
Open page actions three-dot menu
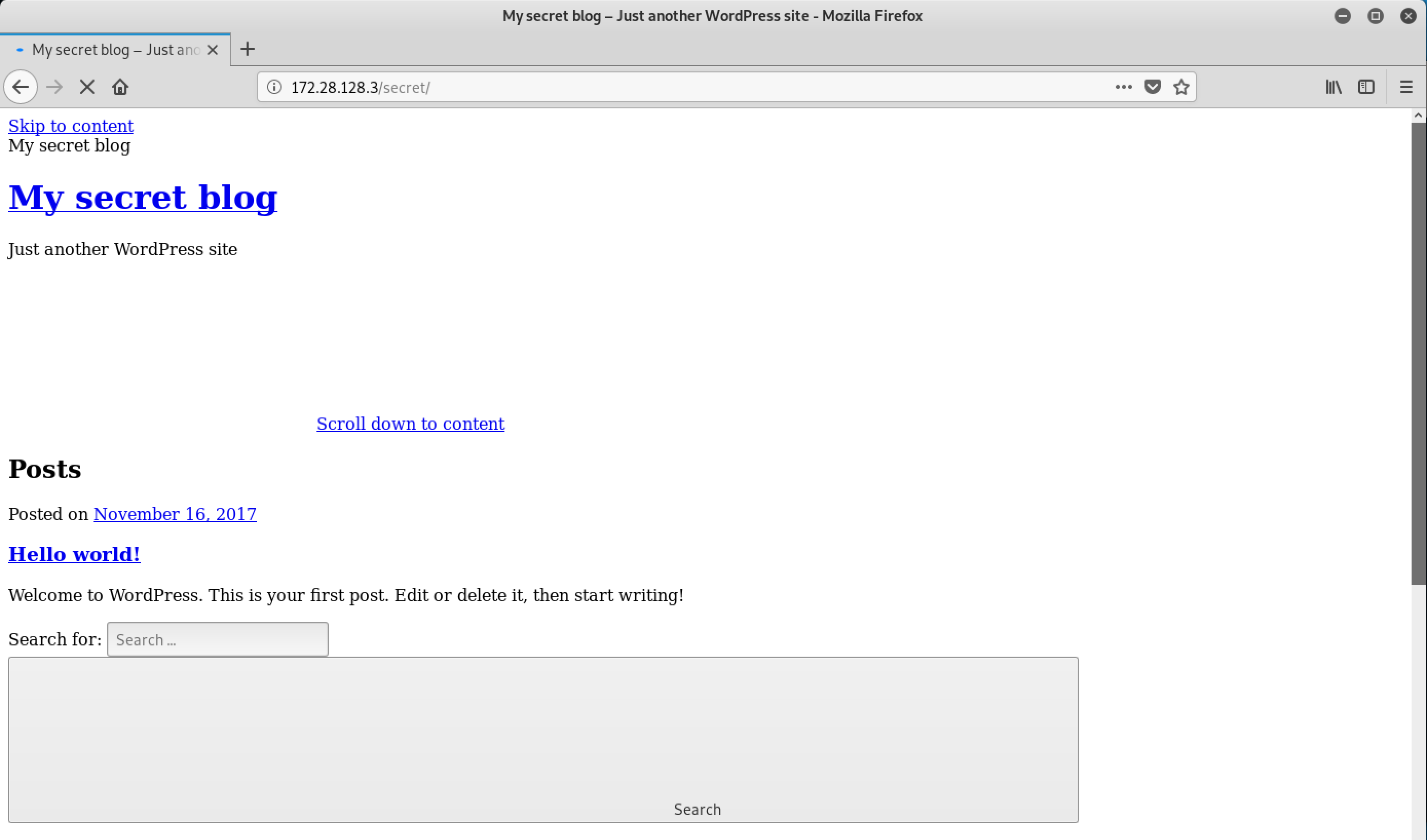(1123, 87)
